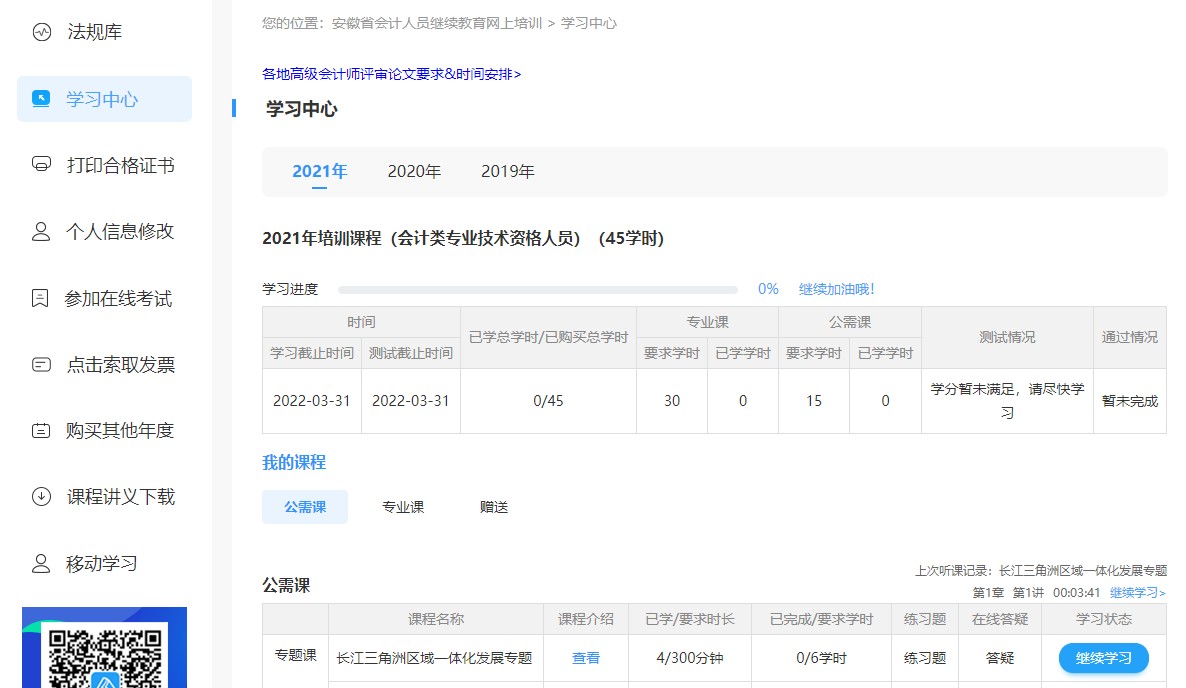Screen dimensions: 1186x688
Task: Open 点击索取发票 invoice icon
Action: (x=41, y=364)
